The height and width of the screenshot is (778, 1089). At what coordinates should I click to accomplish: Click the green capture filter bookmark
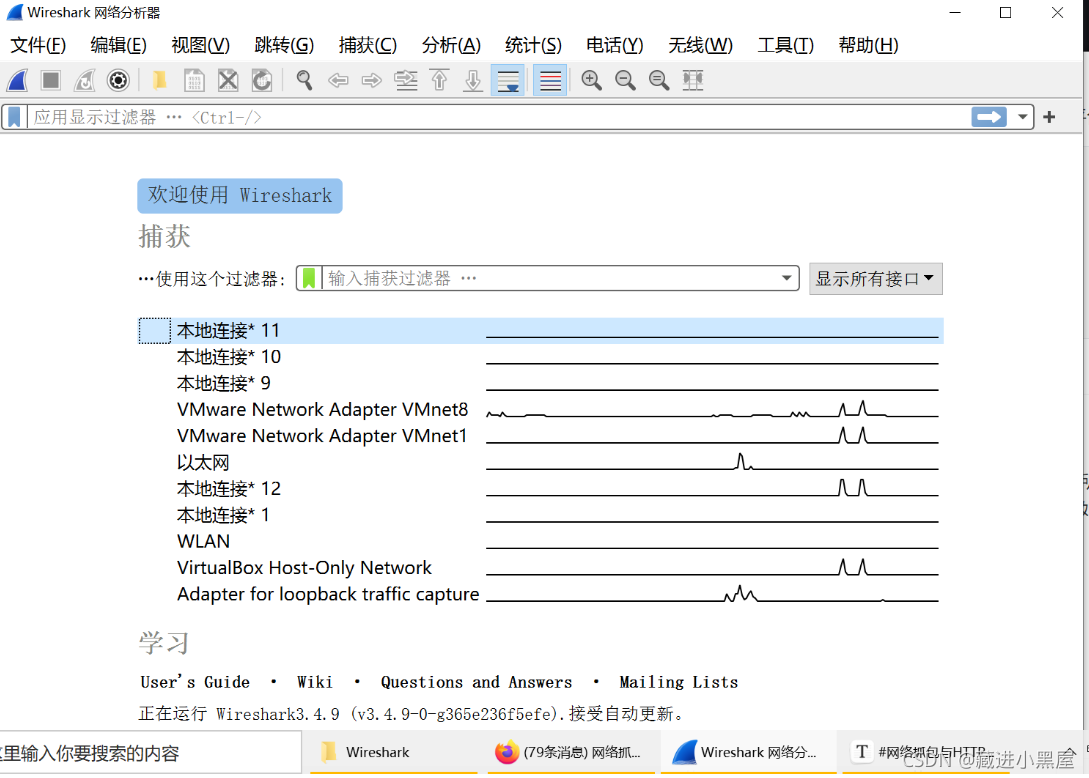[309, 279]
